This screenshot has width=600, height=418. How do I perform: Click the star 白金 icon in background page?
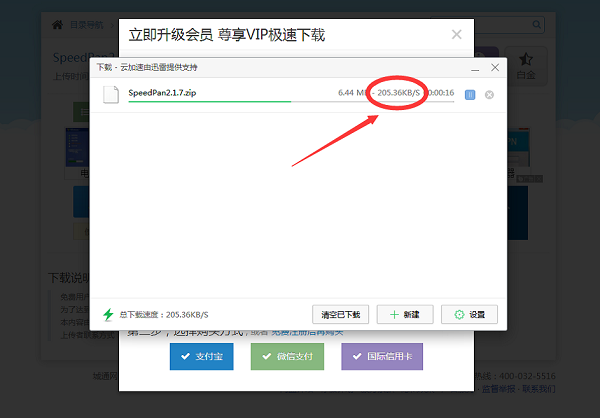click(x=526, y=66)
